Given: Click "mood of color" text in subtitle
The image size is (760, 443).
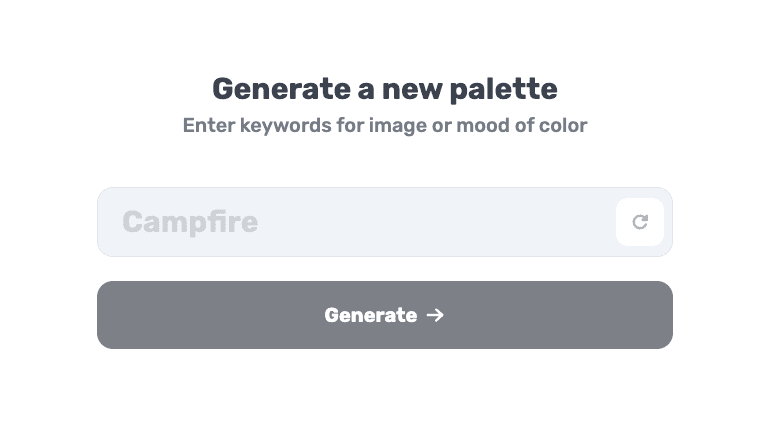Looking at the screenshot, I should pos(522,126).
